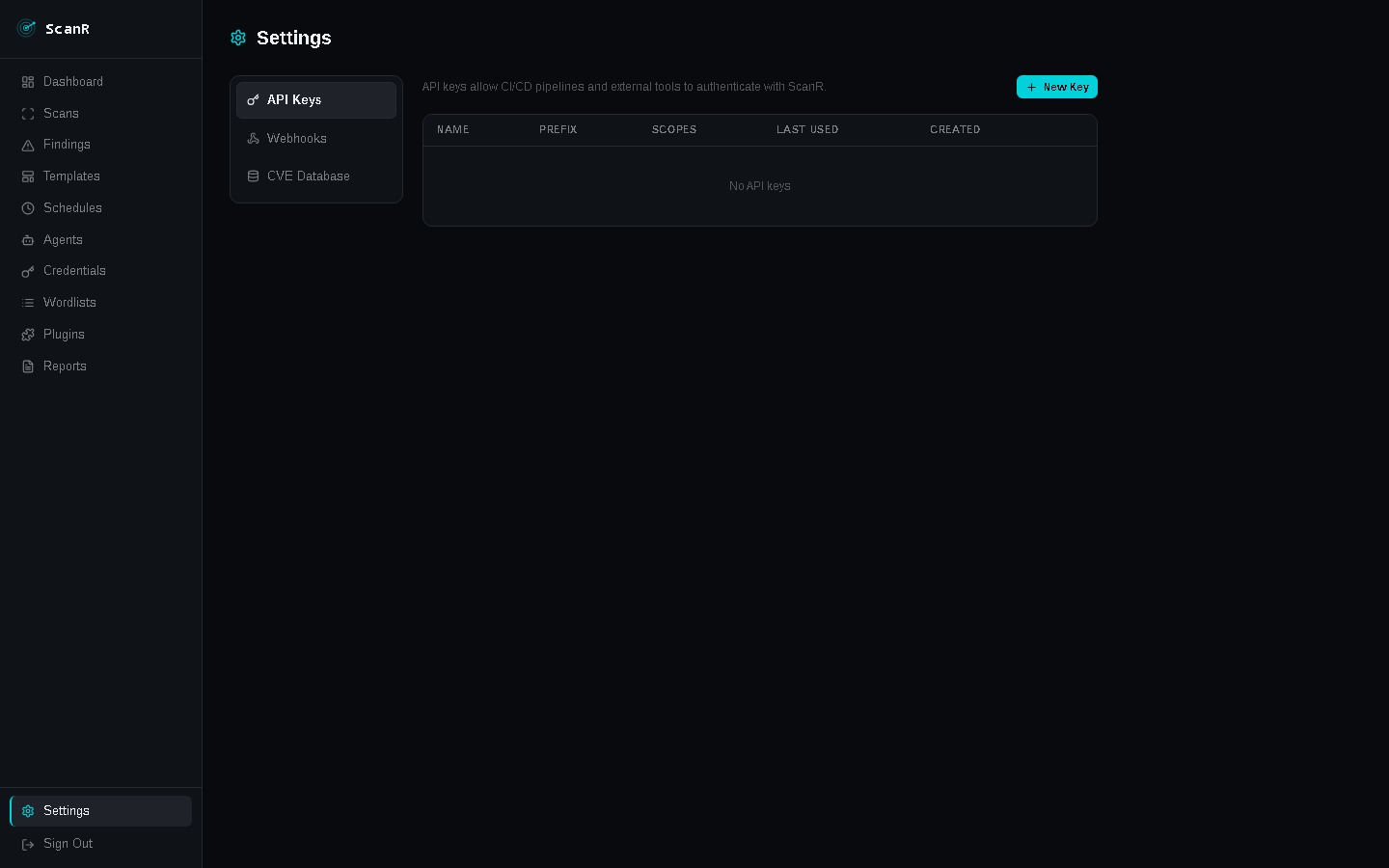1389x868 pixels.
Task: Click the Settings gear icon in sidebar
Action: tap(28, 811)
